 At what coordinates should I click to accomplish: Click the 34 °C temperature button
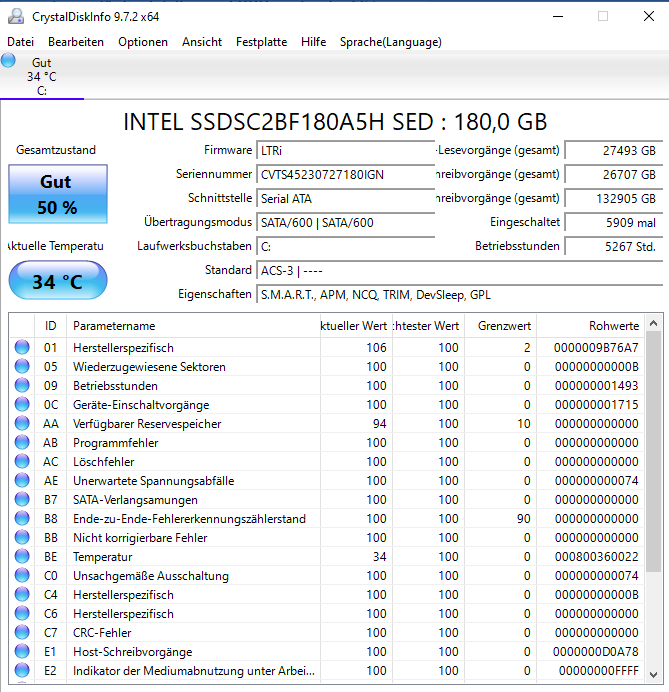(x=58, y=281)
